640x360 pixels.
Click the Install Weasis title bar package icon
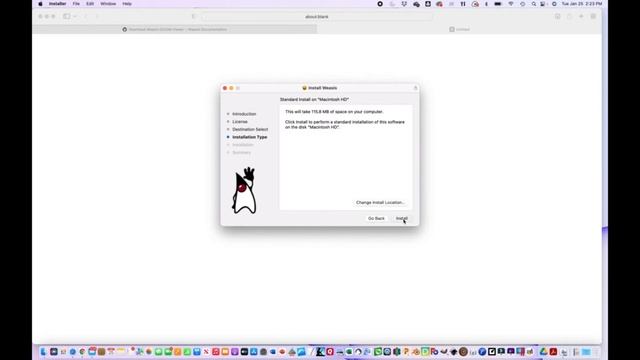tap(304, 88)
